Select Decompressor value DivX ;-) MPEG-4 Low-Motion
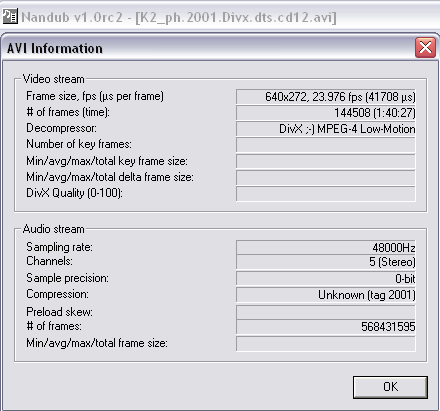The height and width of the screenshot is (411, 440). (x=326, y=129)
